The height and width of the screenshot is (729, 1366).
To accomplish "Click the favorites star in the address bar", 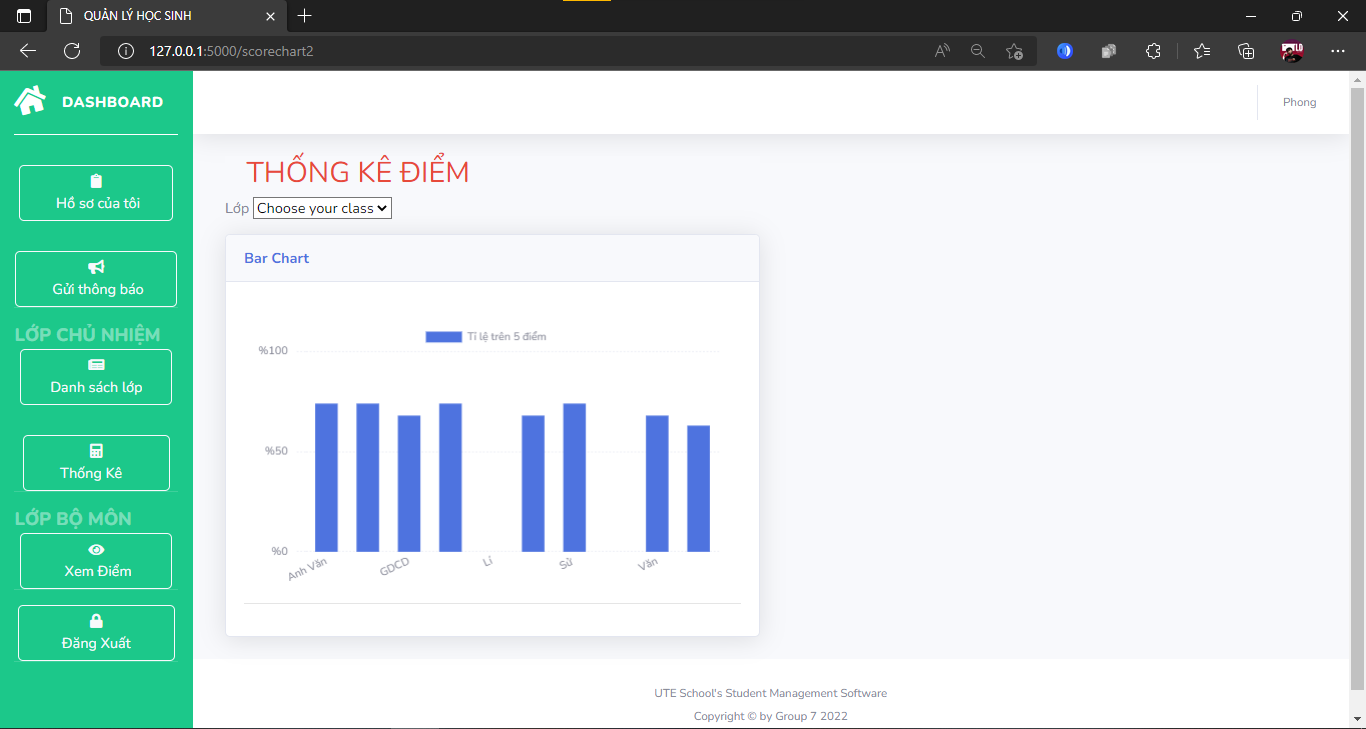I will coord(1014,51).
